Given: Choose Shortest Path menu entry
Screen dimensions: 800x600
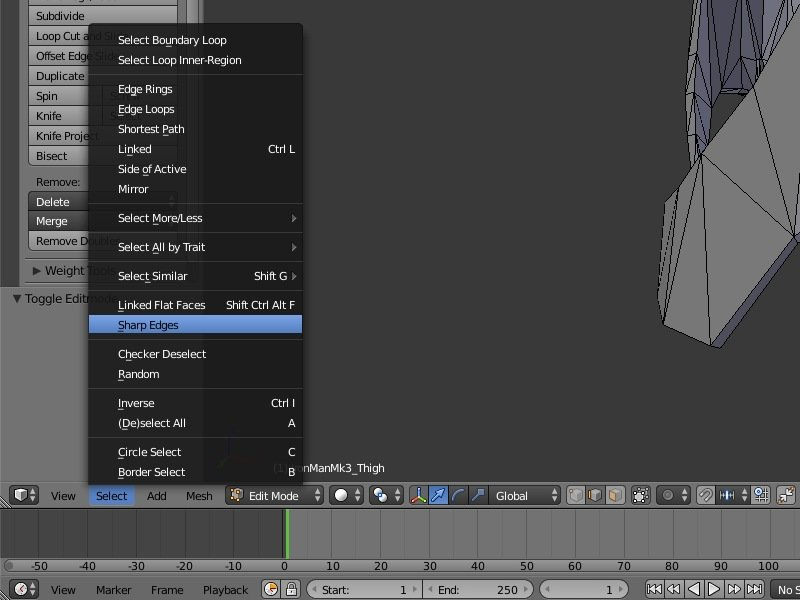Looking at the screenshot, I should [195, 129].
